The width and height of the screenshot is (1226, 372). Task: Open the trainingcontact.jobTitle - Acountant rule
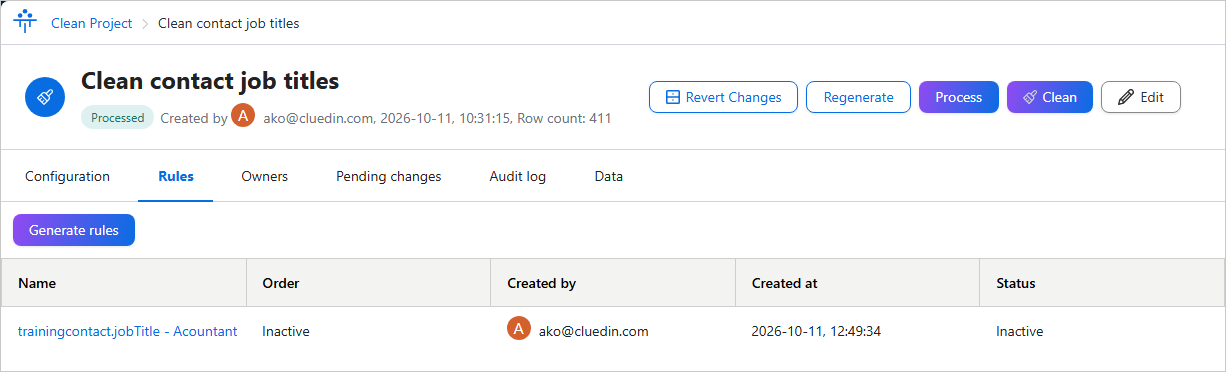(128, 331)
